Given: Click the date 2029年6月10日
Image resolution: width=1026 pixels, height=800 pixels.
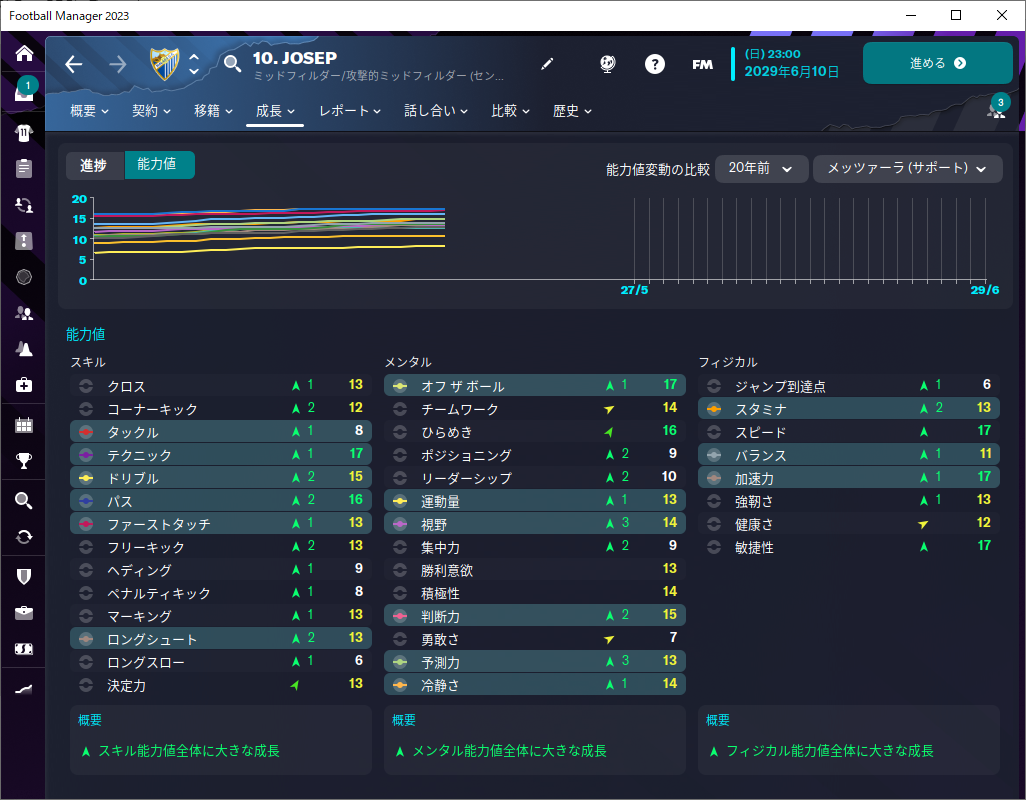Looking at the screenshot, I should tap(792, 72).
